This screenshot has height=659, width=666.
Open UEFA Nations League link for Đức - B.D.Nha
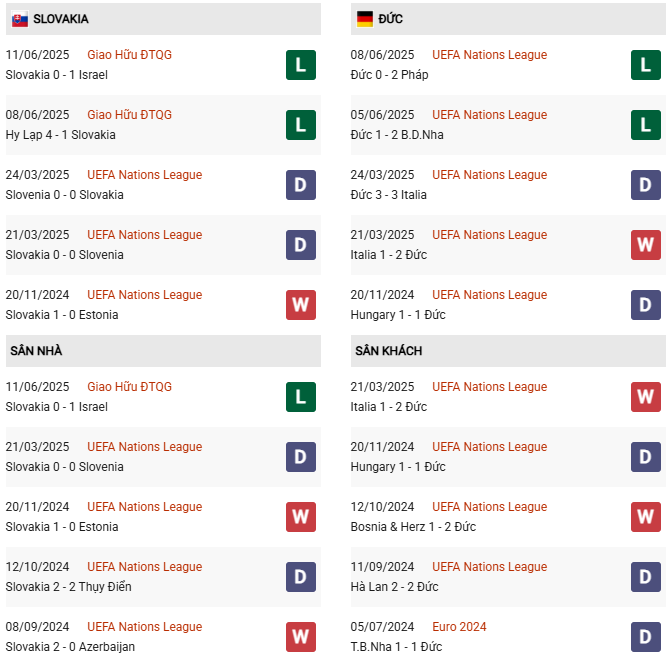click(489, 115)
